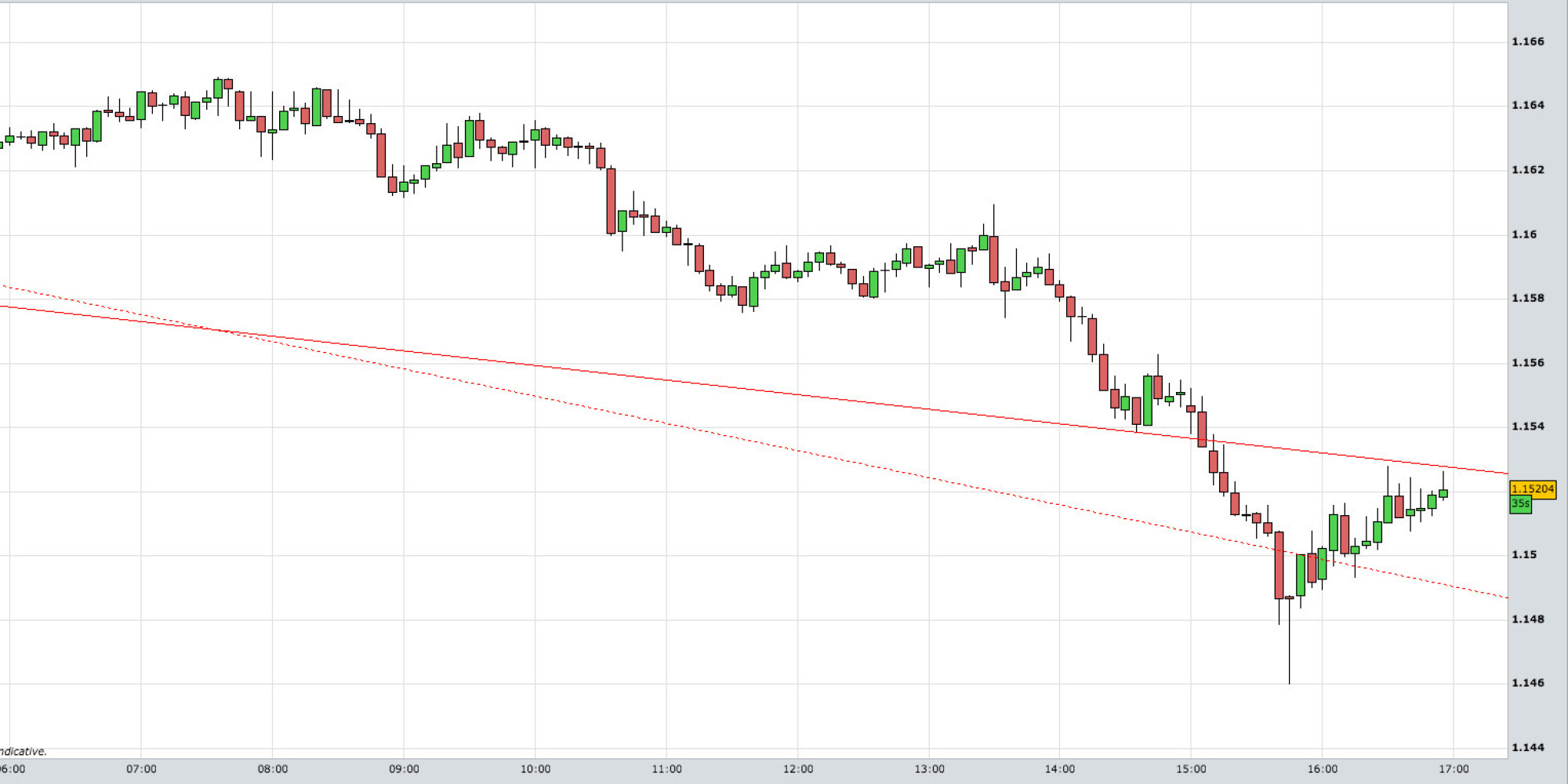The width and height of the screenshot is (1568, 784).
Task: Click the 17:00 time axis label
Action: point(1454,769)
